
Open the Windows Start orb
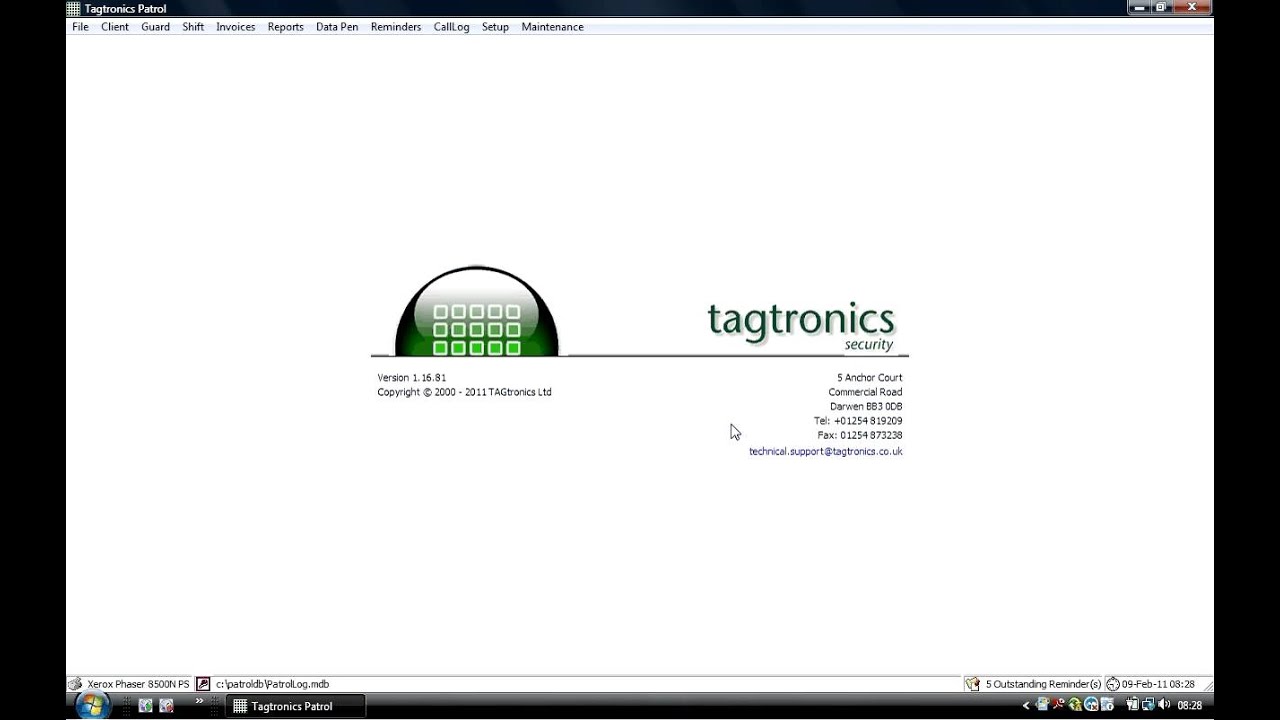click(92, 705)
